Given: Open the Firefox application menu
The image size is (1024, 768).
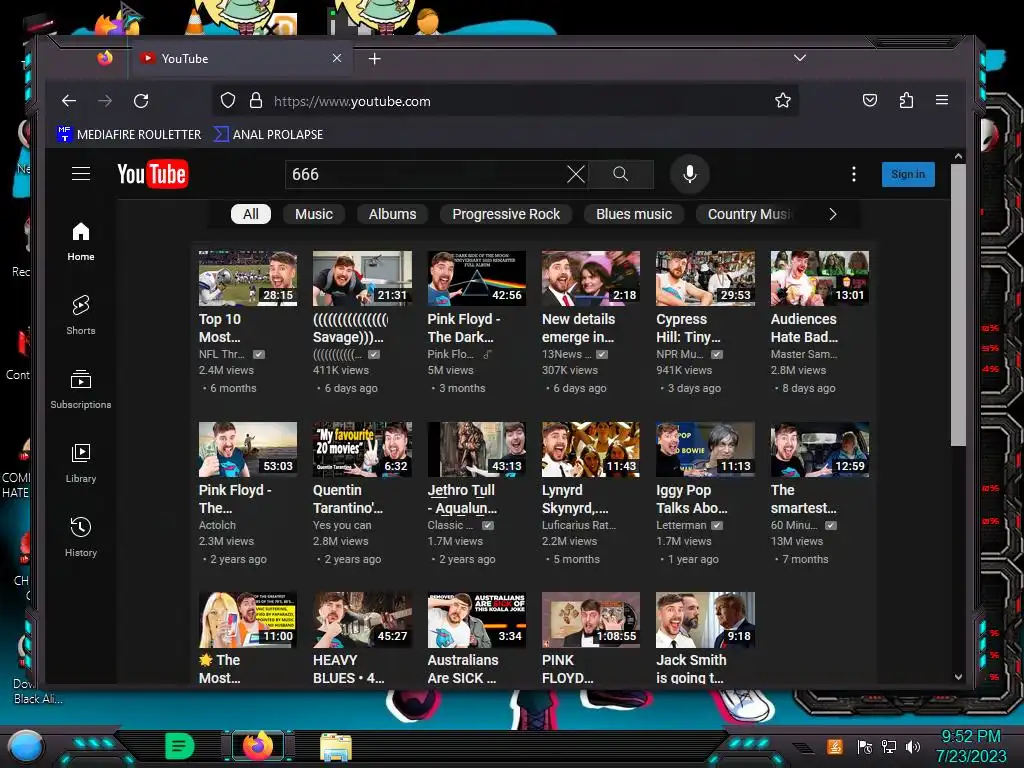Looking at the screenshot, I should point(942,100).
